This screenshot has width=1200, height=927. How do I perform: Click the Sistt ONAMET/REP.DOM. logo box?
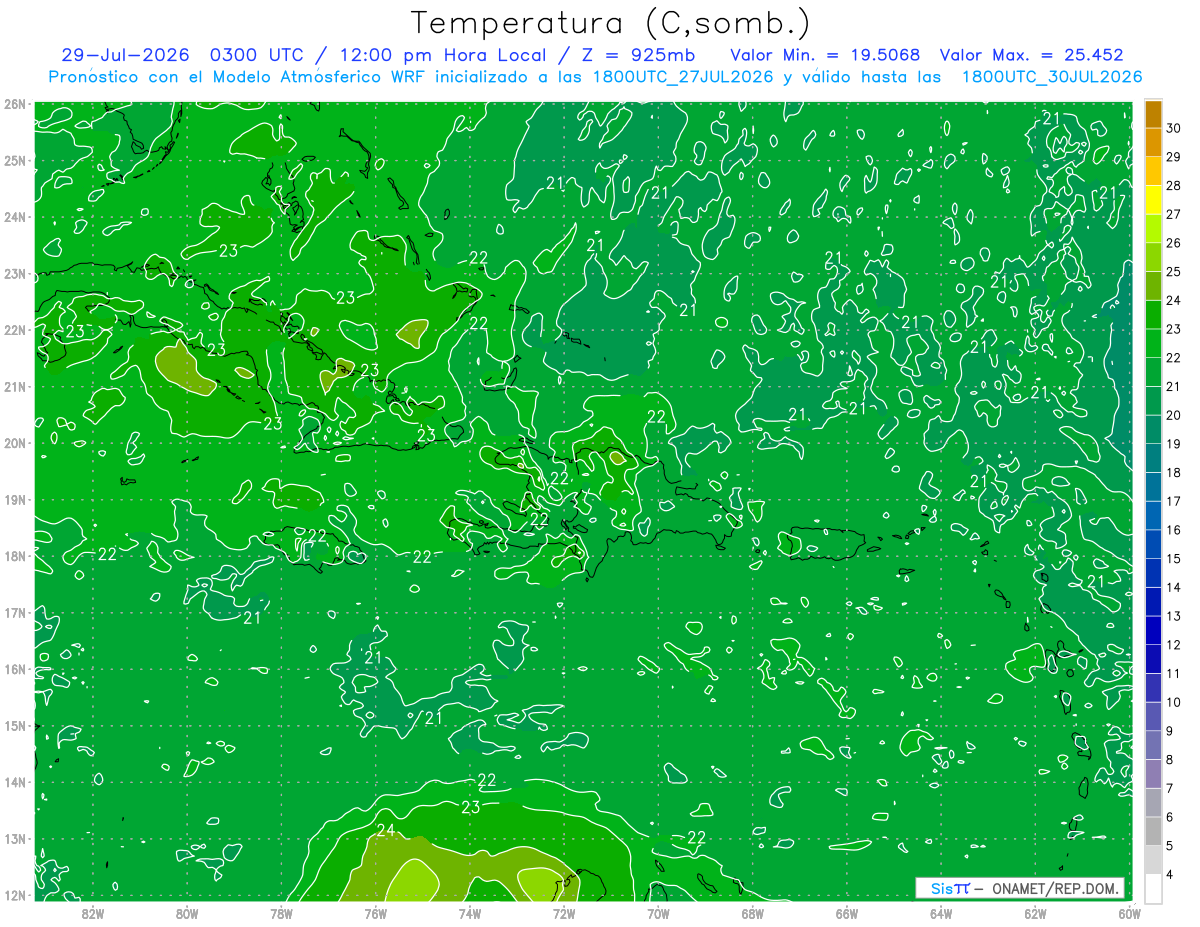[x=1020, y=888]
